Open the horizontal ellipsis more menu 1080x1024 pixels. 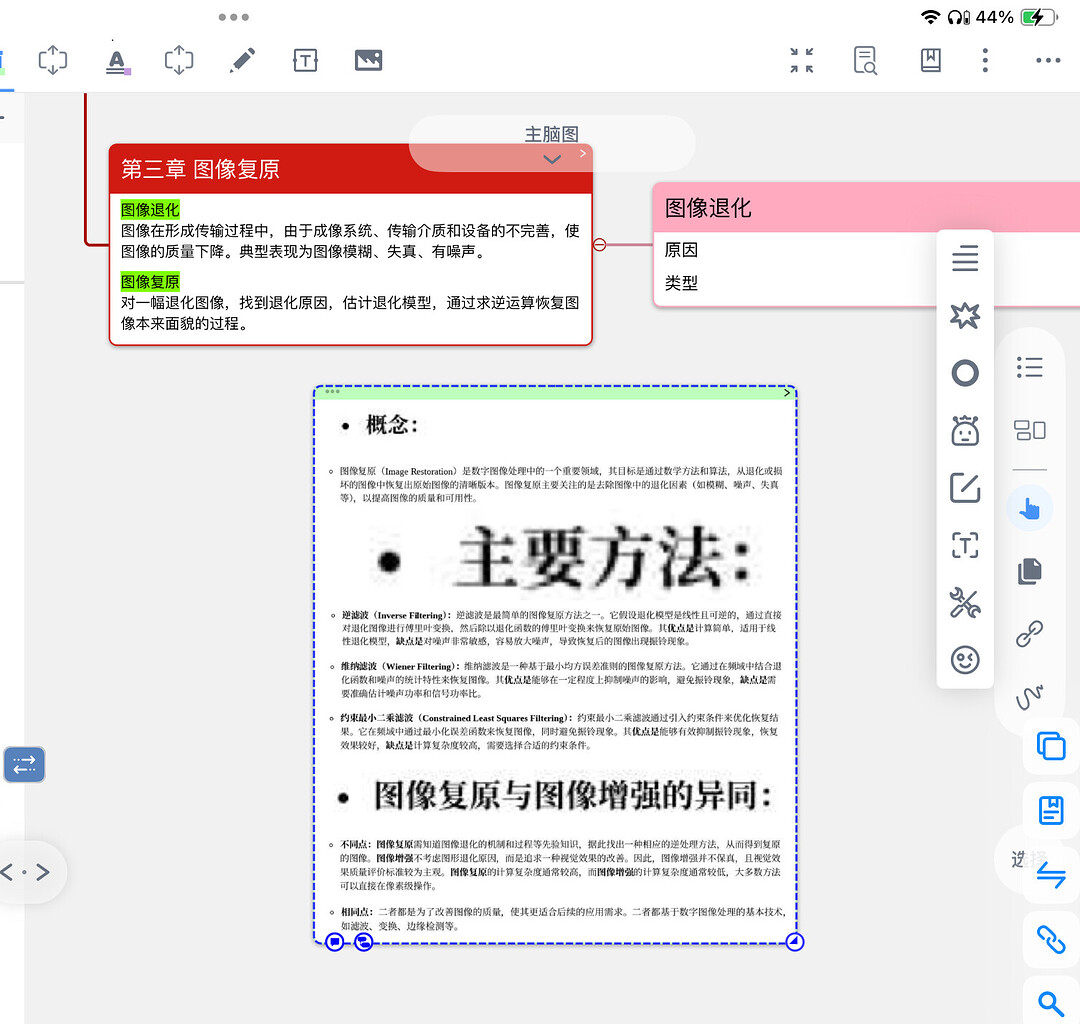[1048, 60]
